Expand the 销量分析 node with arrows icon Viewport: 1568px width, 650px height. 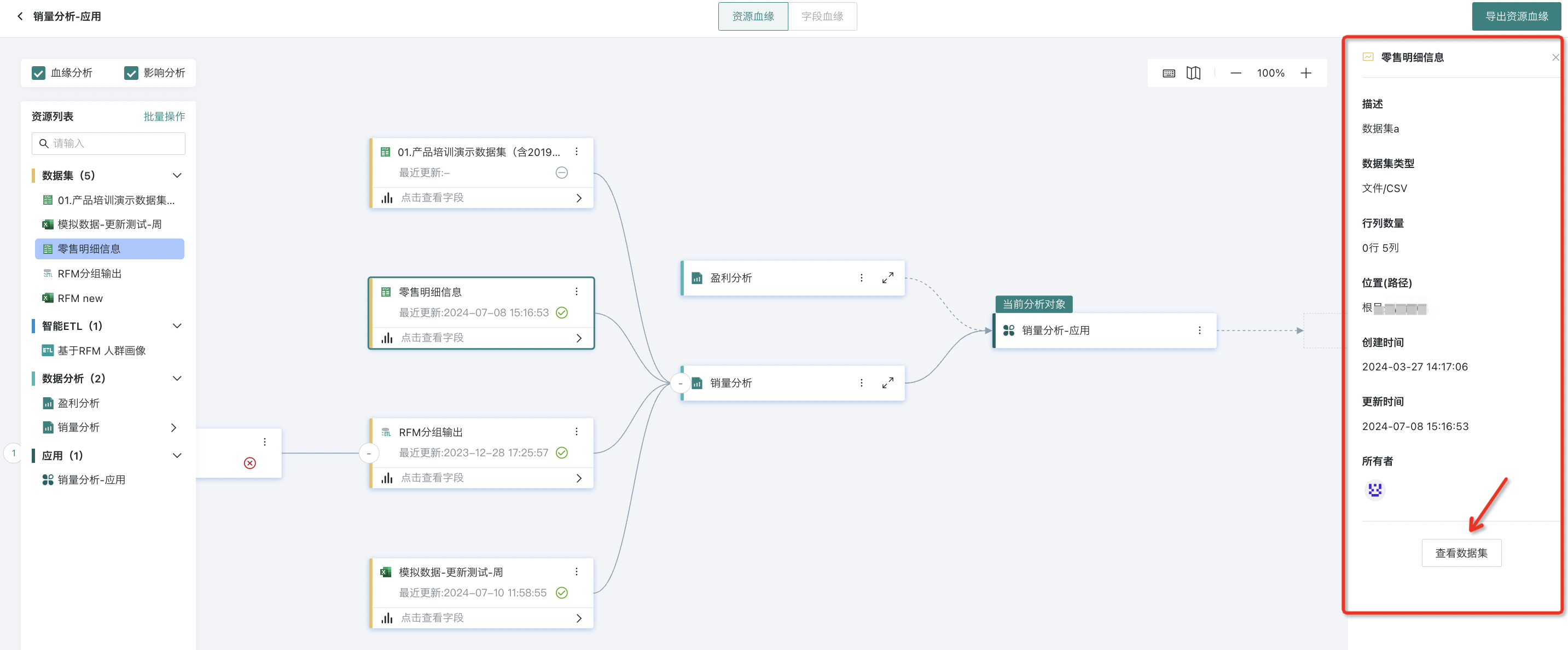(887, 383)
